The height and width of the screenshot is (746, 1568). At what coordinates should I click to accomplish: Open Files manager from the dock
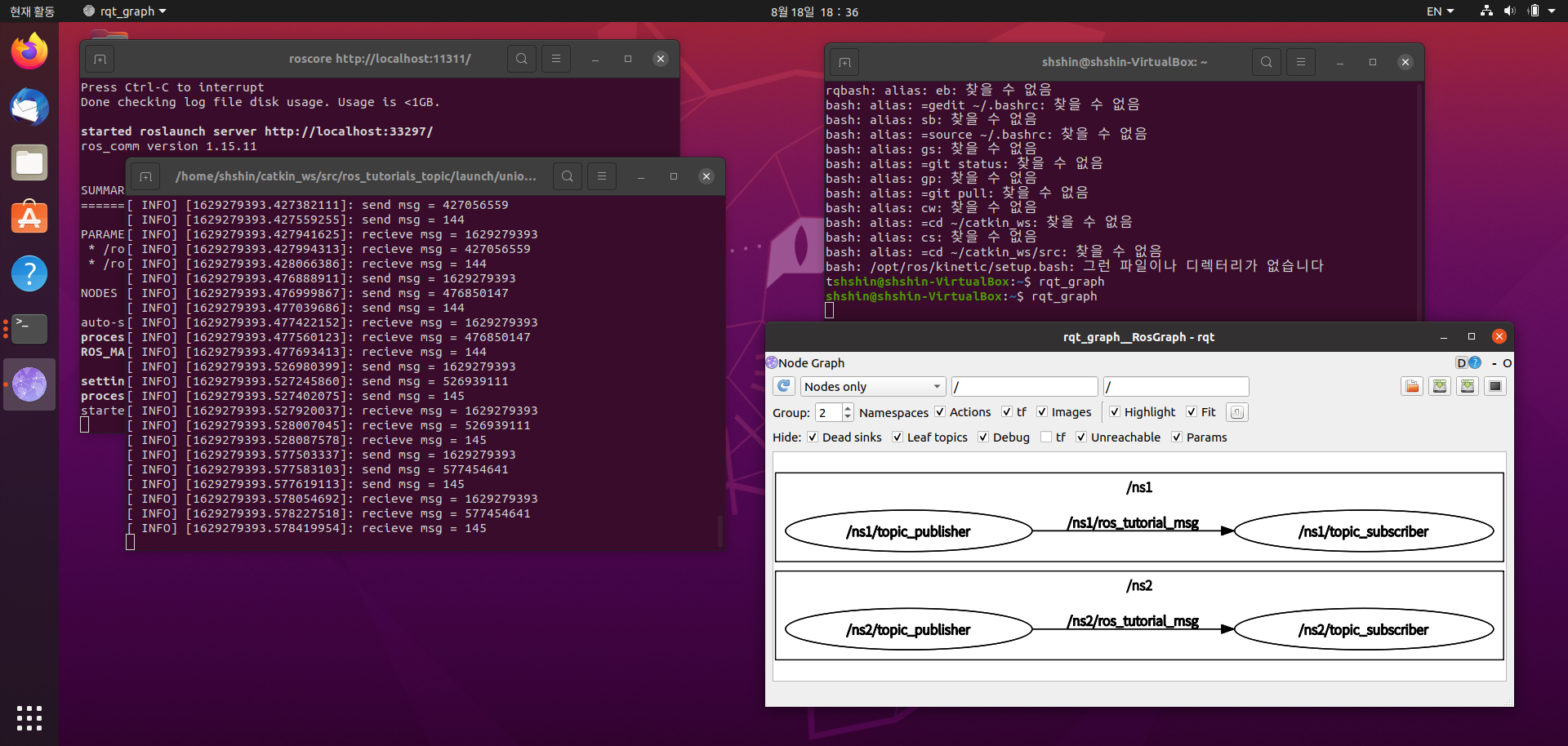tap(29, 163)
